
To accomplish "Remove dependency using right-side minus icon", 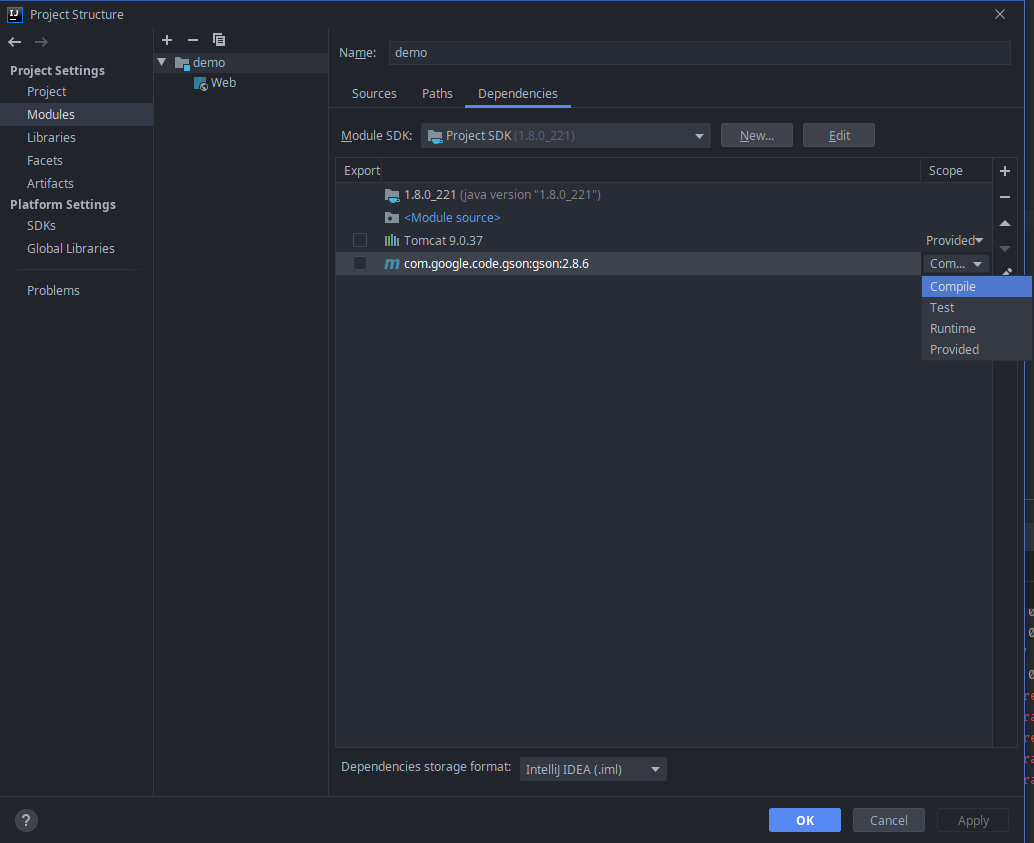I will coord(1005,197).
